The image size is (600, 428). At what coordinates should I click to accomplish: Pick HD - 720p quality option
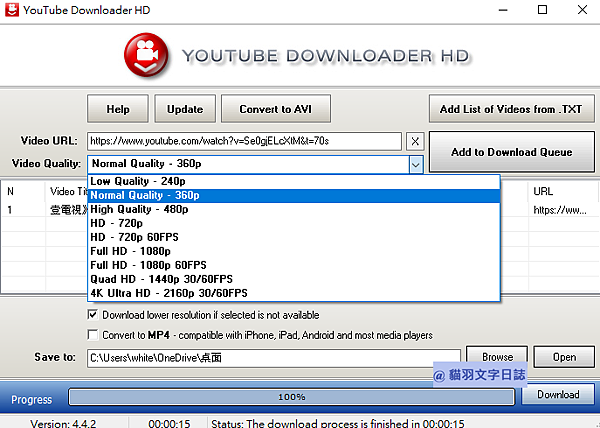point(293,223)
